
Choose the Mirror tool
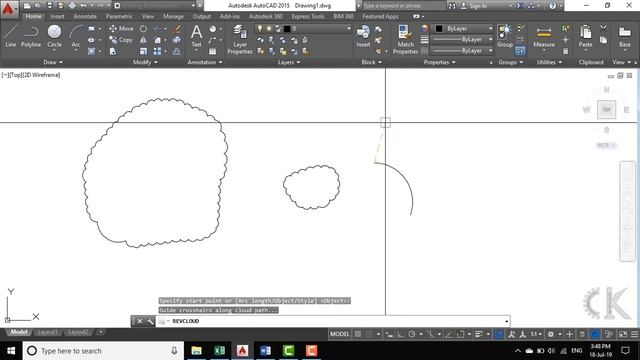[x=143, y=40]
